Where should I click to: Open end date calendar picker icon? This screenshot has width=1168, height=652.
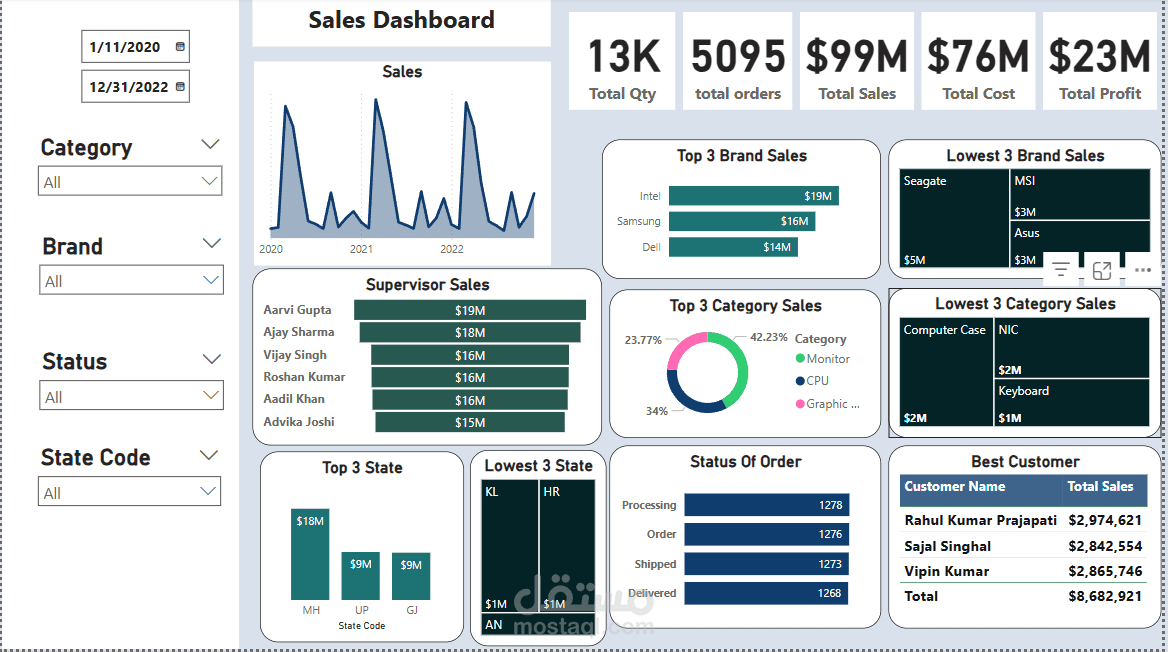point(180,86)
